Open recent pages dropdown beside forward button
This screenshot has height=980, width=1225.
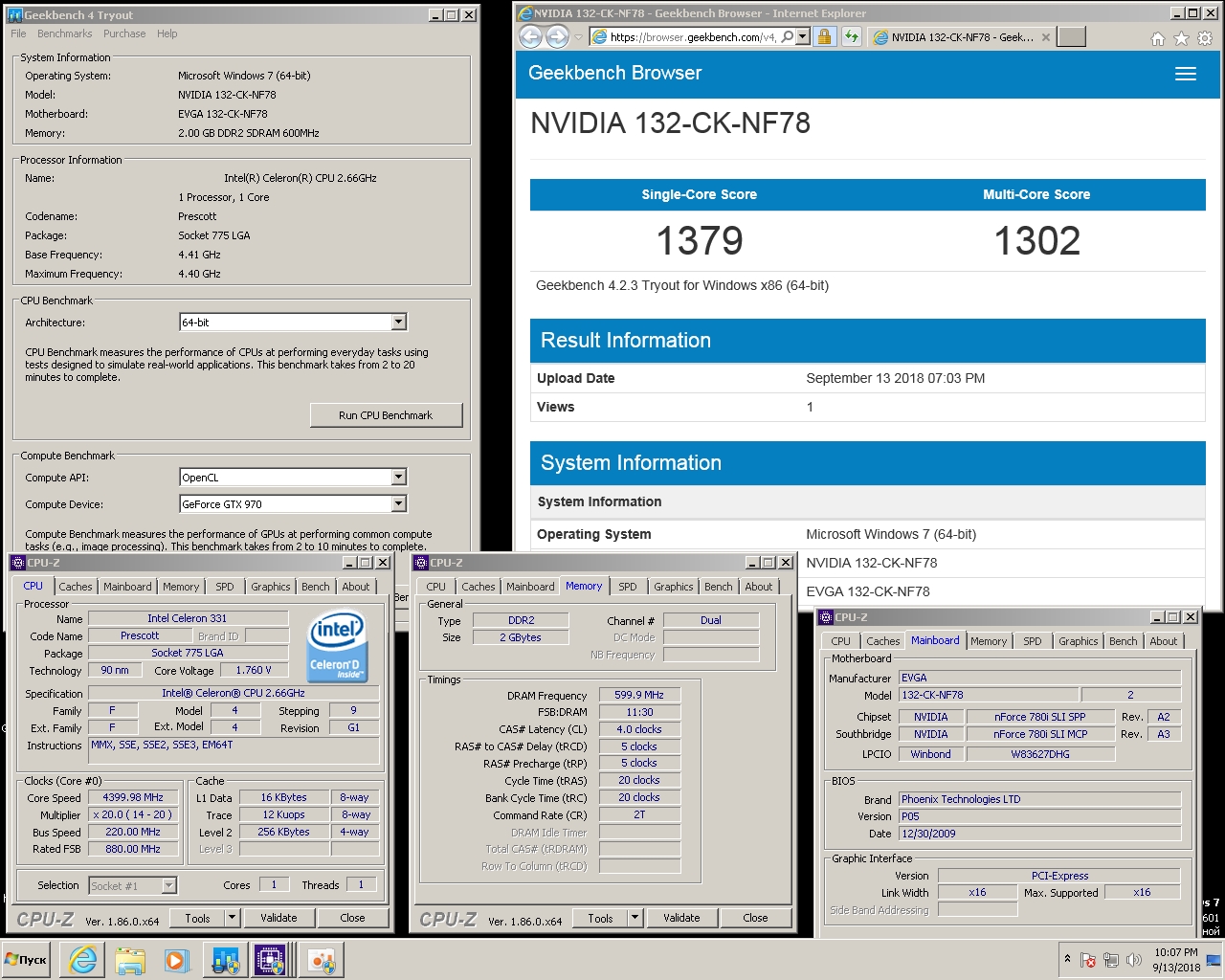tap(578, 38)
